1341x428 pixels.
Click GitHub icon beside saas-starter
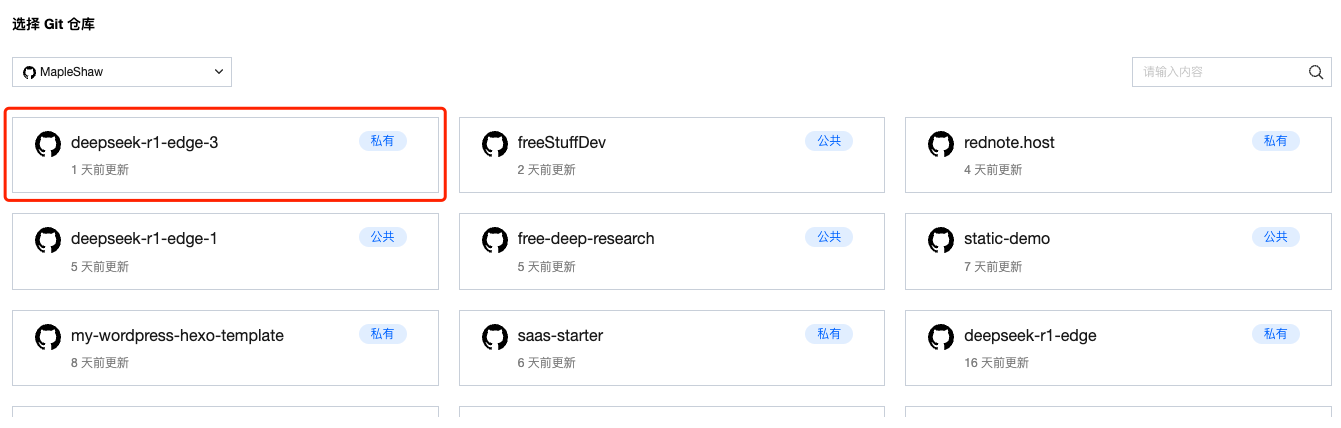point(494,337)
